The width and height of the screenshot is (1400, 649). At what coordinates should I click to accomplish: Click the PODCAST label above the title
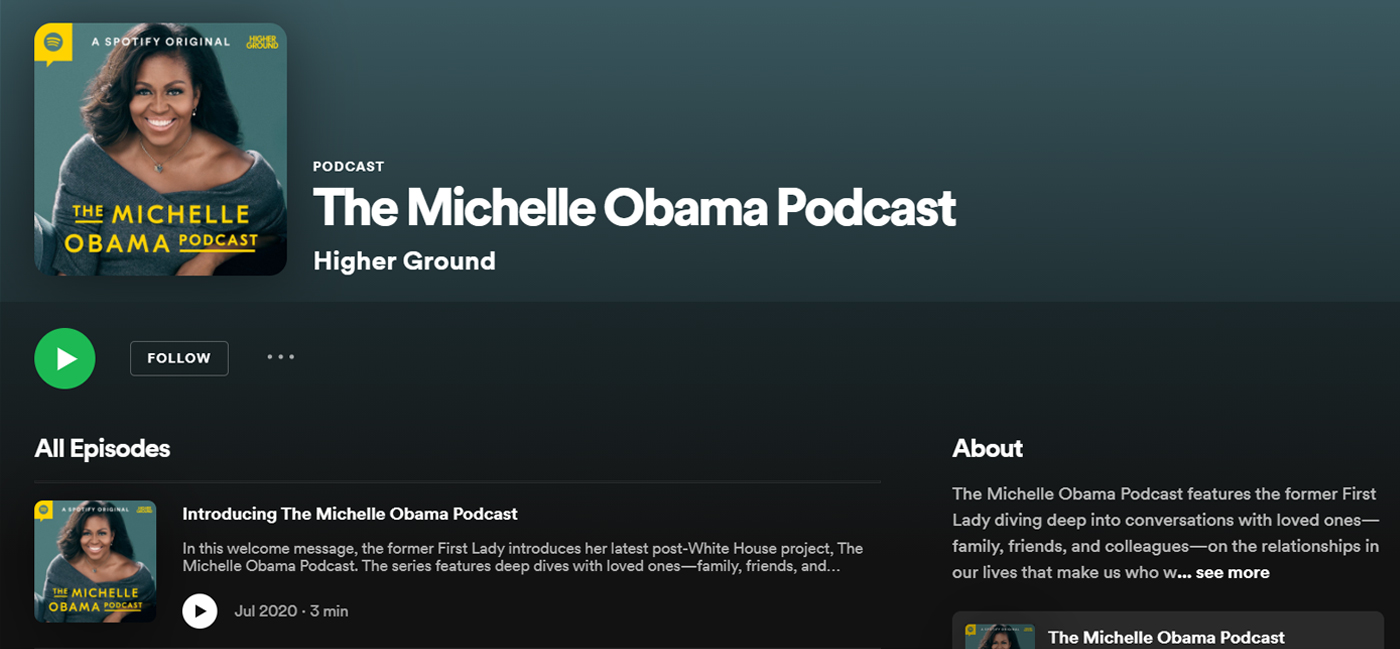(348, 166)
